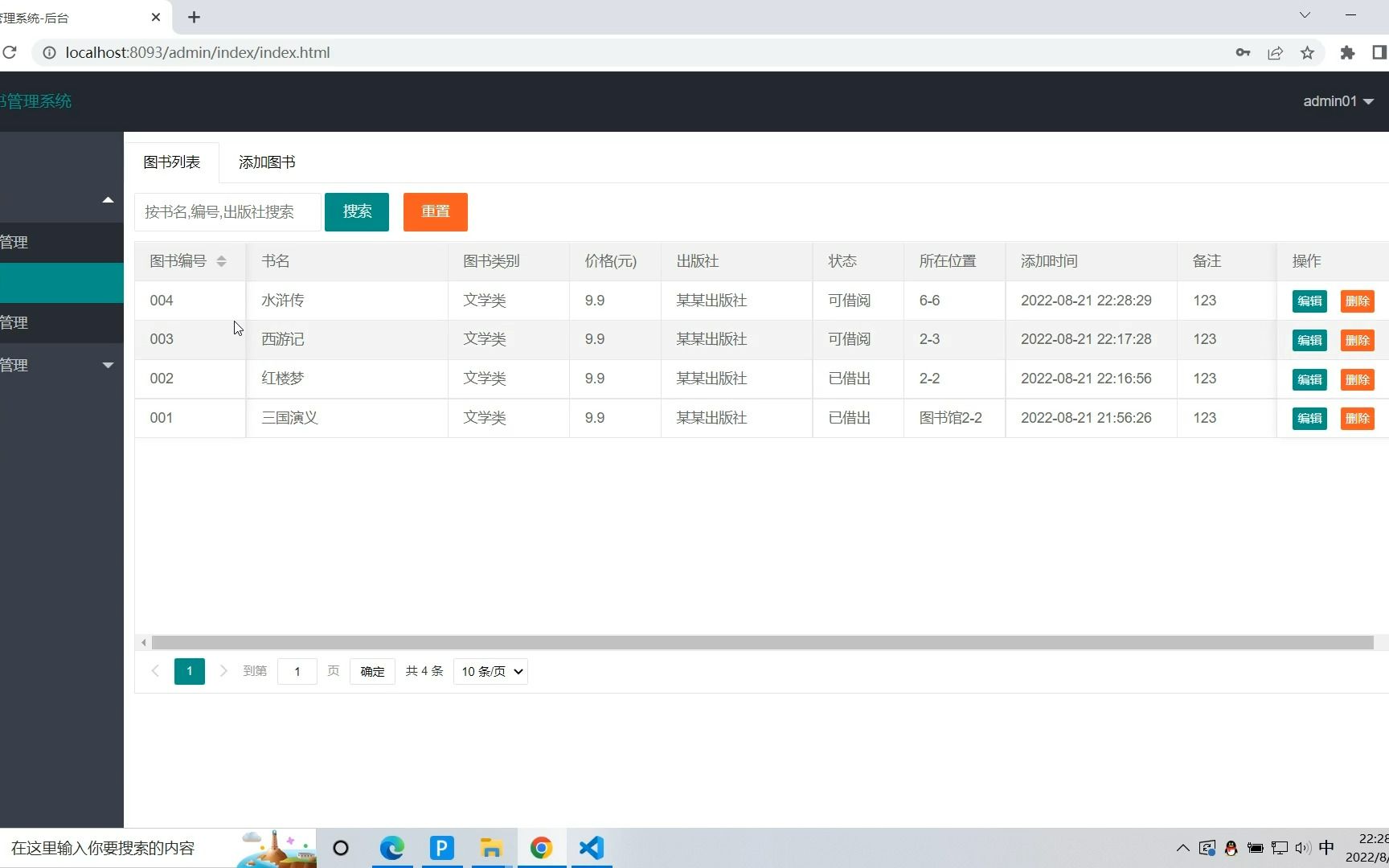The width and height of the screenshot is (1389, 868).
Task: Focus the page number jump input
Action: [x=297, y=671]
